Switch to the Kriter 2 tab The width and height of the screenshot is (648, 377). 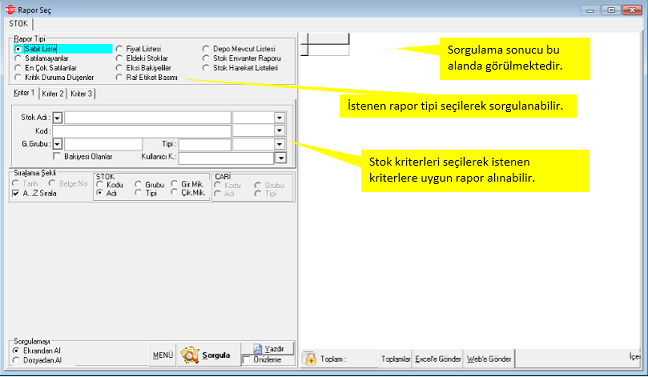click(x=53, y=94)
